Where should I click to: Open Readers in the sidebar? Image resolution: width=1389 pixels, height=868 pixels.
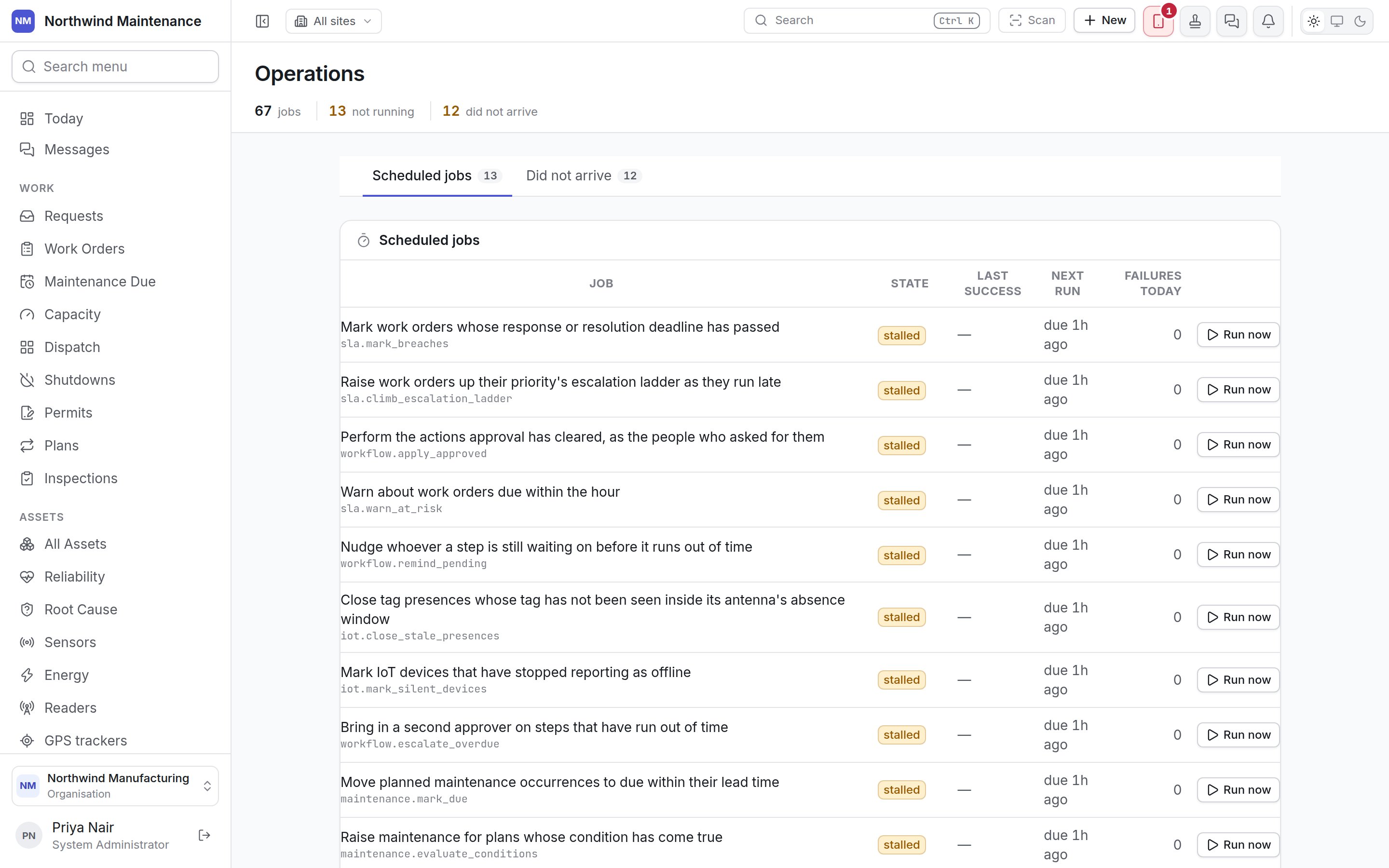(115, 707)
